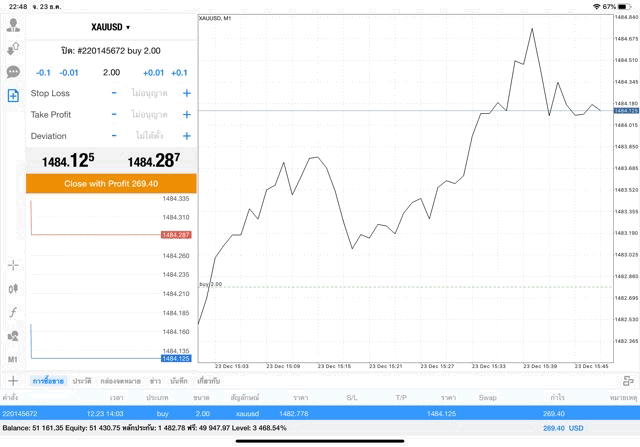The image size is (640, 447).
Task: Open the candlestick chart type icon
Action: 13,288
